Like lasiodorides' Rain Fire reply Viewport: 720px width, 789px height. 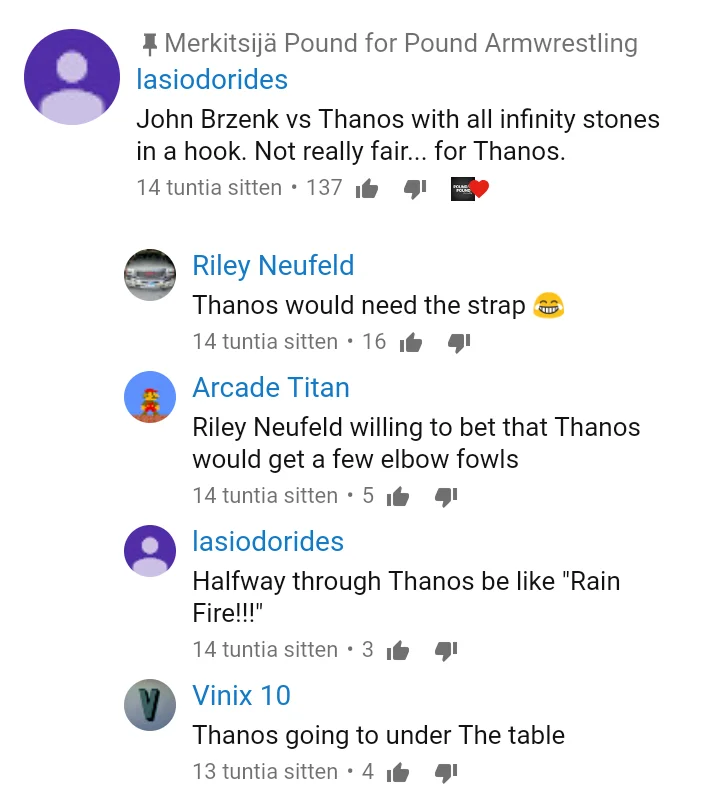[x=398, y=651]
